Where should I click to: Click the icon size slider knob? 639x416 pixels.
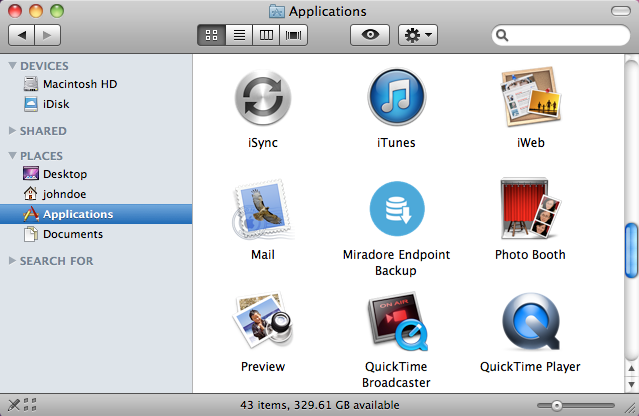[x=557, y=405]
